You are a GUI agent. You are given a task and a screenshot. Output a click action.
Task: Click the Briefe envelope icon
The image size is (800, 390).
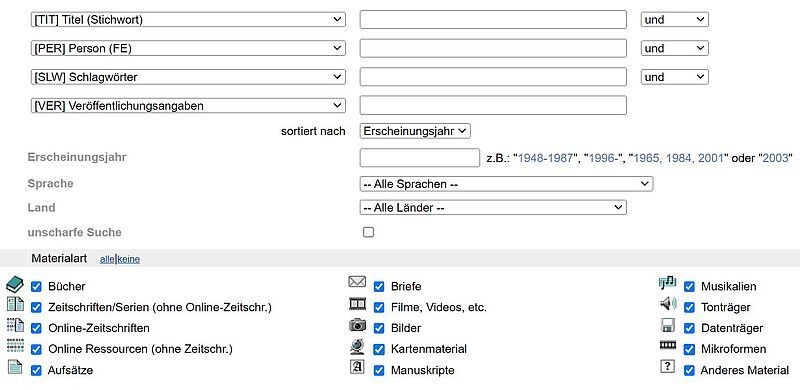coord(357,282)
